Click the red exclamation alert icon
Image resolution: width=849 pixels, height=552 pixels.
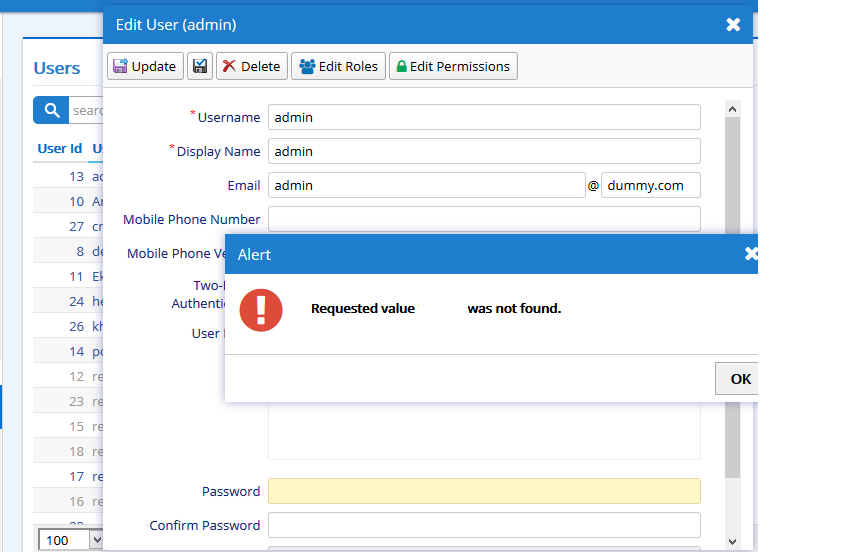click(261, 310)
